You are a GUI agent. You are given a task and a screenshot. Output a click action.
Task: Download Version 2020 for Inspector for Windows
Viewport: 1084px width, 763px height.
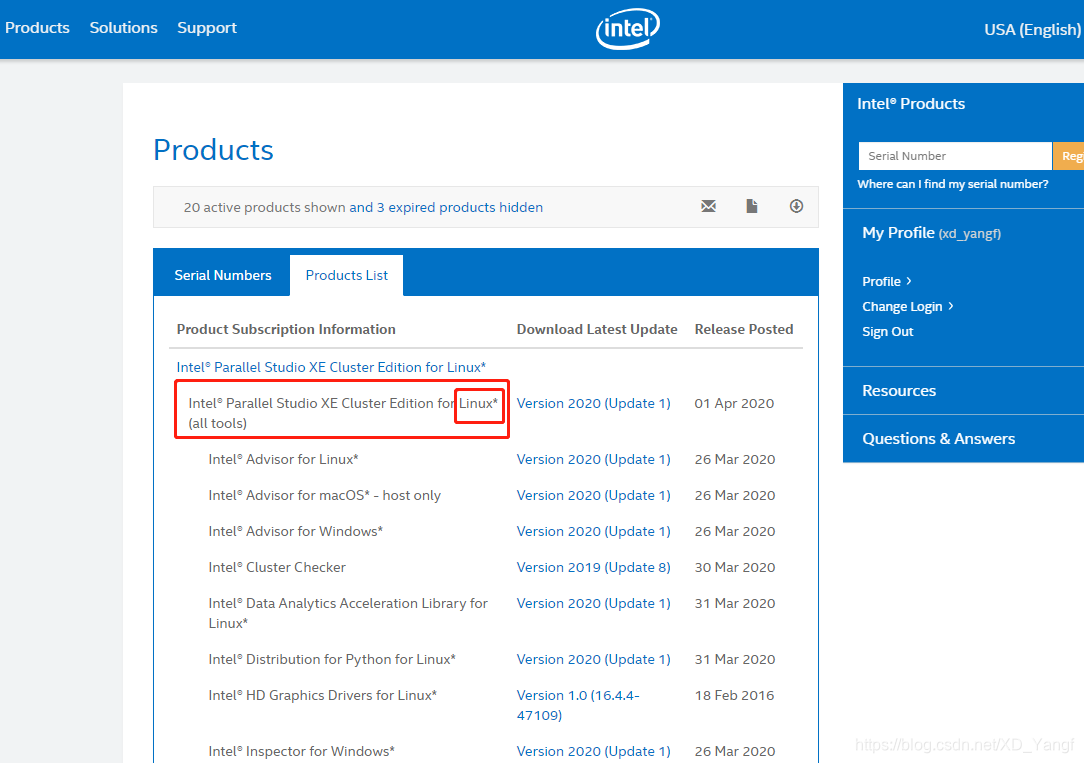coord(593,751)
